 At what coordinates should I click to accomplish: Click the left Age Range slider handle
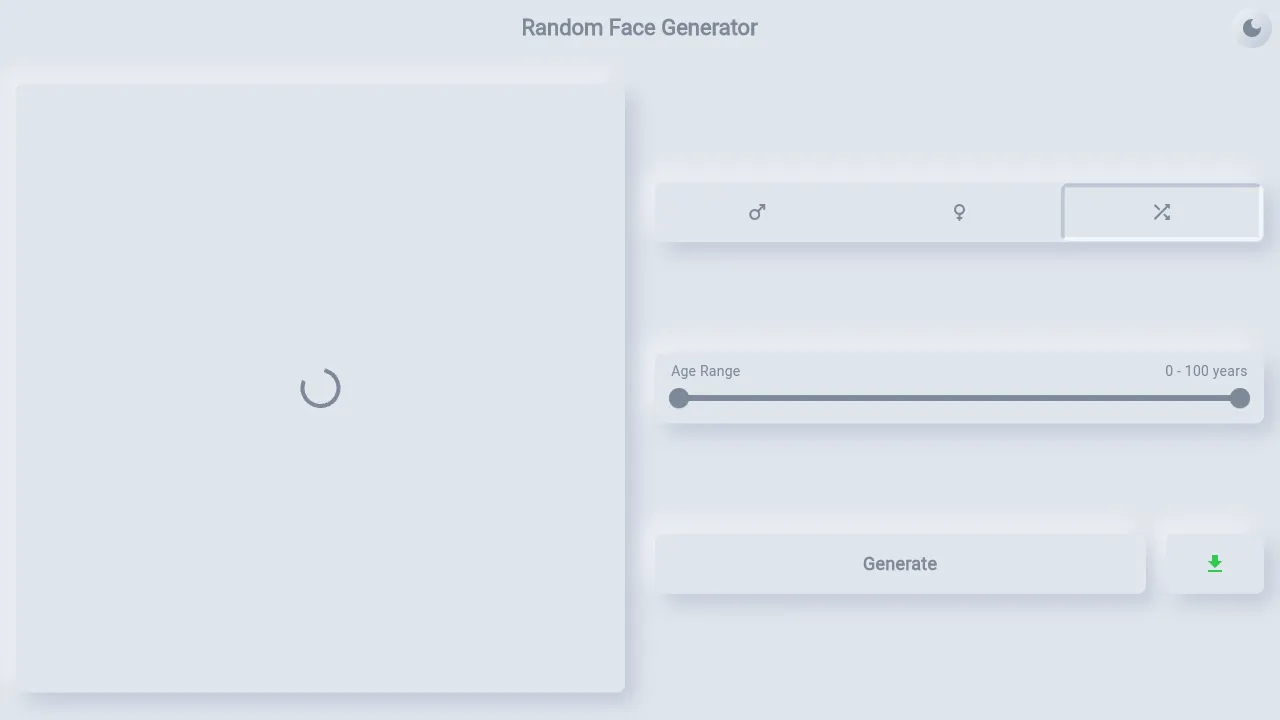(x=679, y=398)
